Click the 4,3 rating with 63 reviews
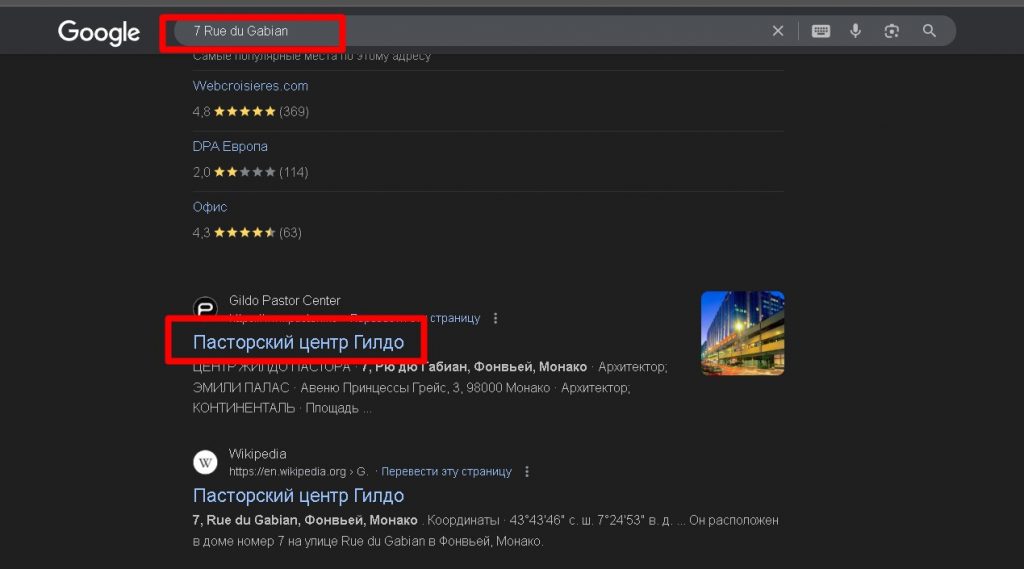This screenshot has height=569, width=1024. point(247,233)
